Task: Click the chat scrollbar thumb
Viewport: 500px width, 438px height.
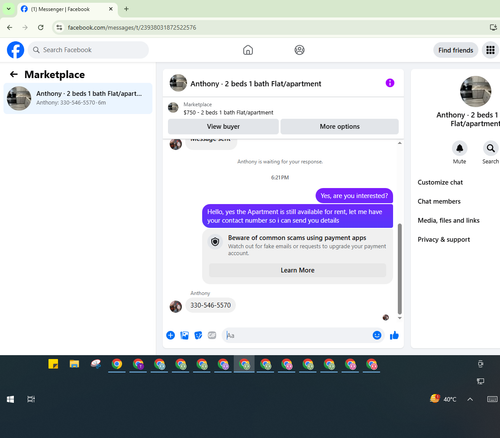Action: point(399,269)
